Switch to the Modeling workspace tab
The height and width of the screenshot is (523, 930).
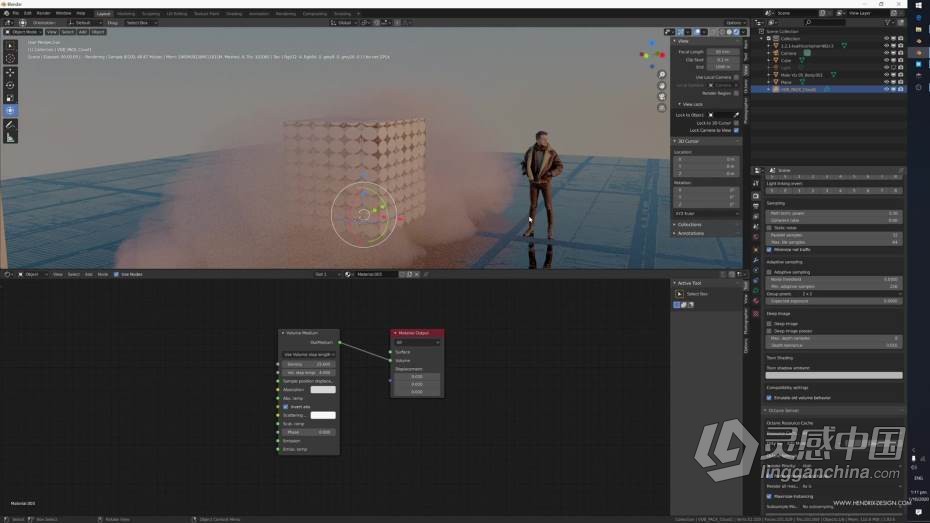pyautogui.click(x=126, y=13)
